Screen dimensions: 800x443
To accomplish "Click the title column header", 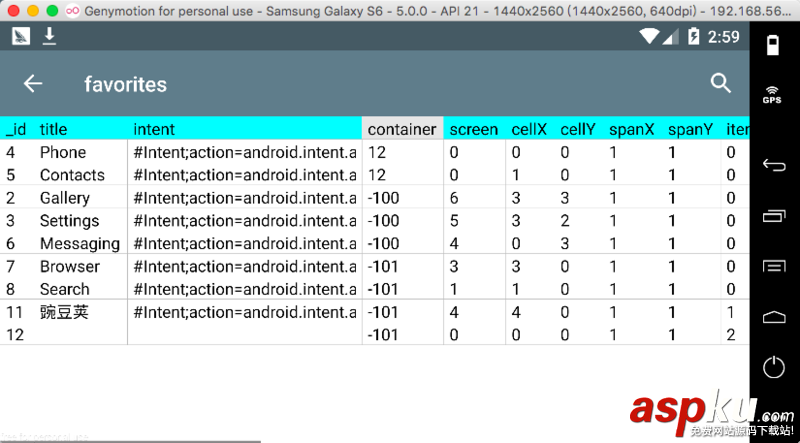I will tap(54, 129).
